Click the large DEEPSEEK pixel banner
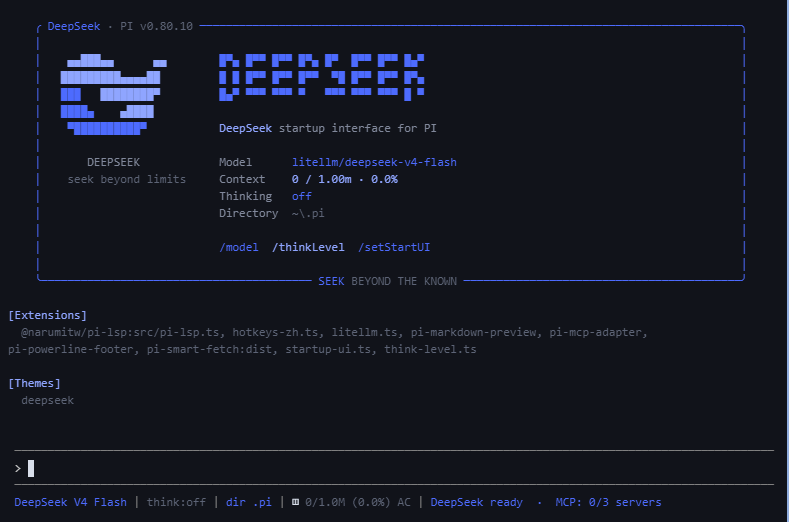789x522 pixels. [x=322, y=77]
